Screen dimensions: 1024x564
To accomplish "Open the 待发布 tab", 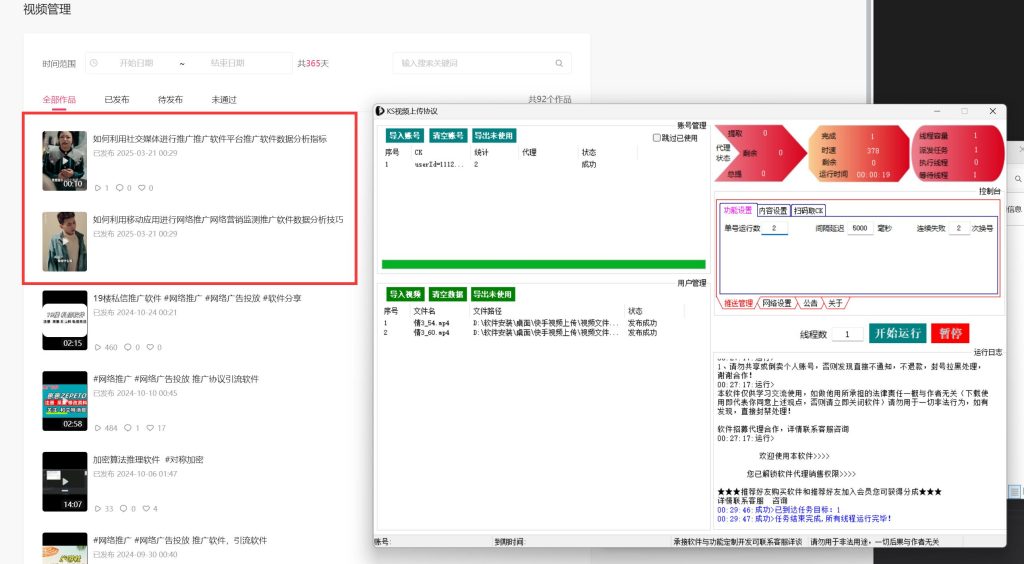I will point(170,100).
